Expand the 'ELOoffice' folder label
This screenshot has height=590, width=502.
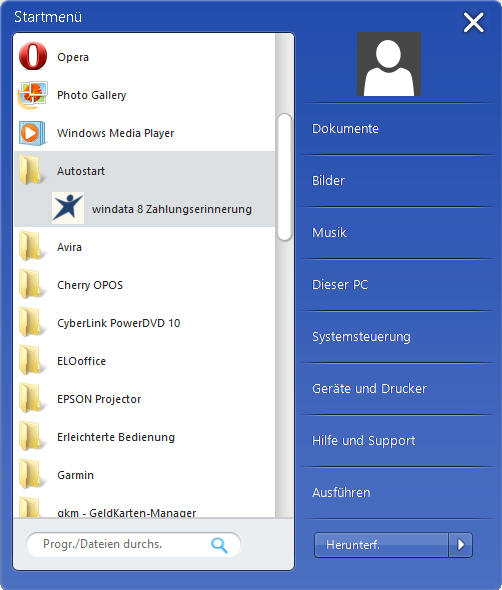(81, 361)
